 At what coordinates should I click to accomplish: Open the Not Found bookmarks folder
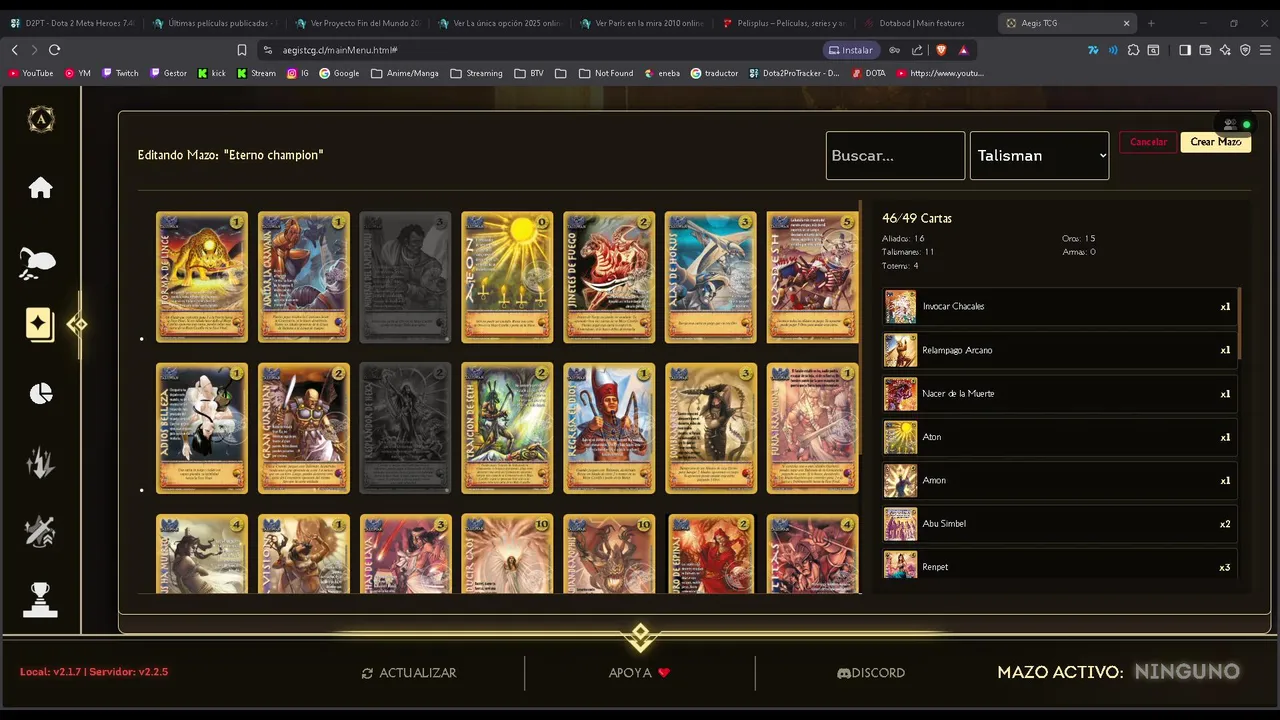tap(606, 73)
